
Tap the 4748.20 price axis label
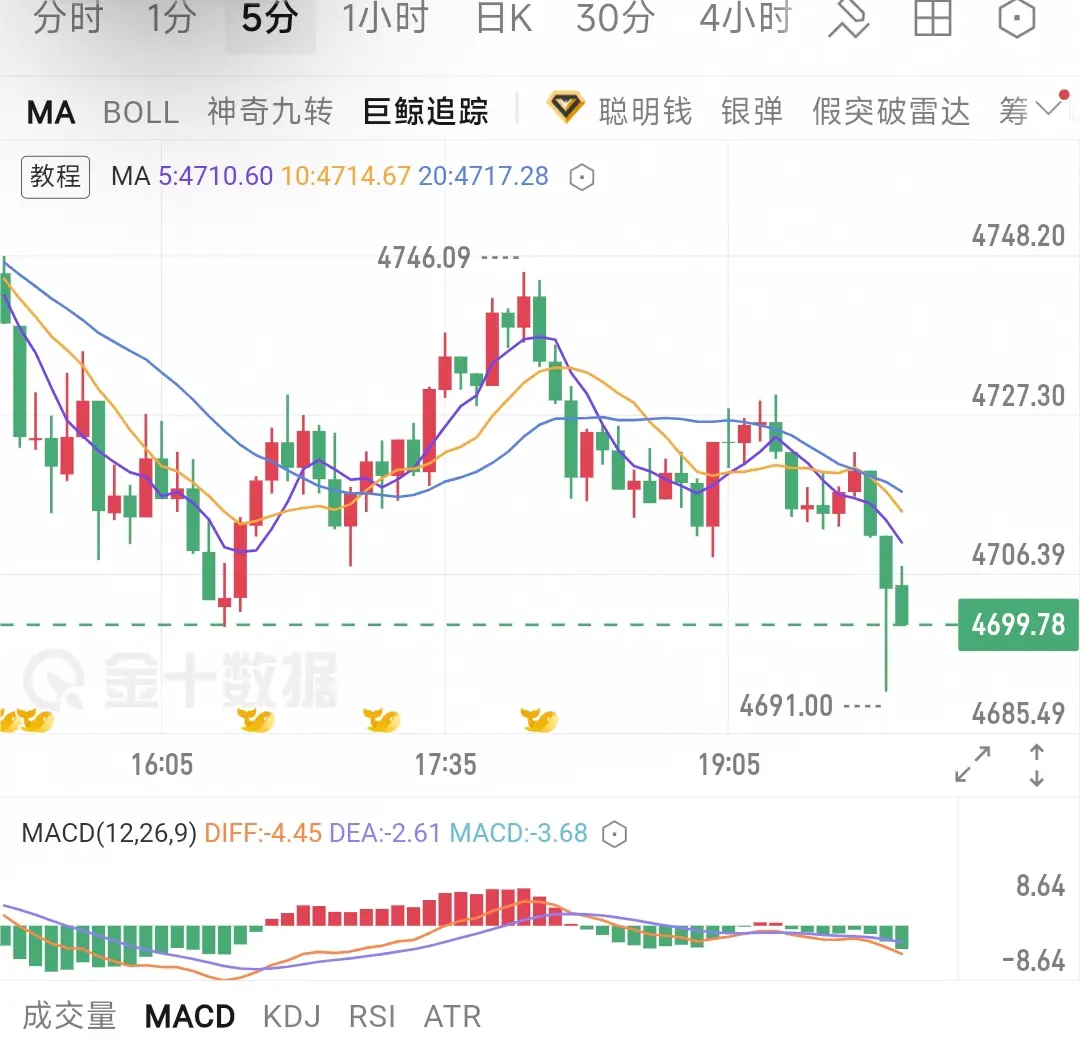tap(1018, 236)
